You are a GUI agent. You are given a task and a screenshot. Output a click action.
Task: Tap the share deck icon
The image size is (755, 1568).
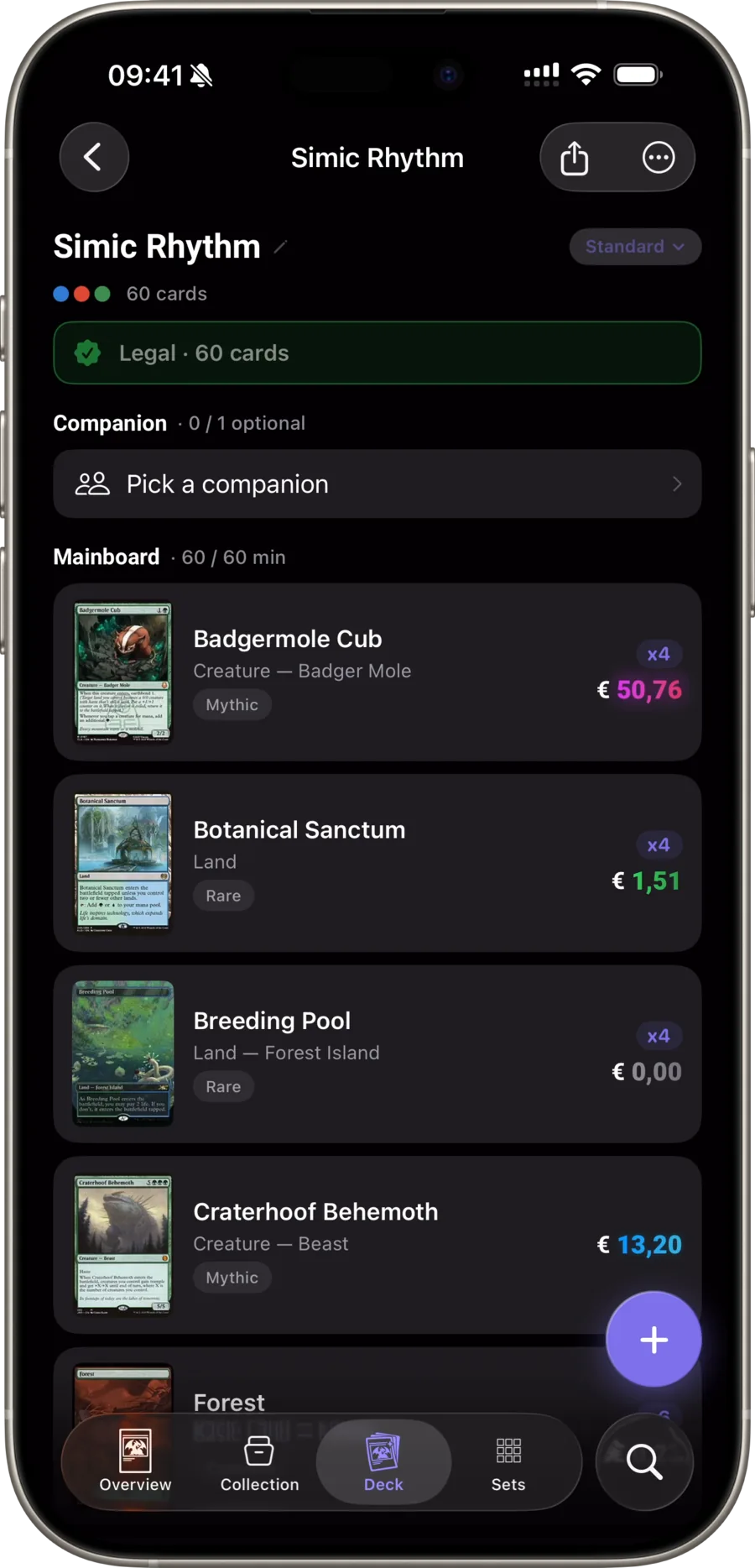[x=575, y=158]
